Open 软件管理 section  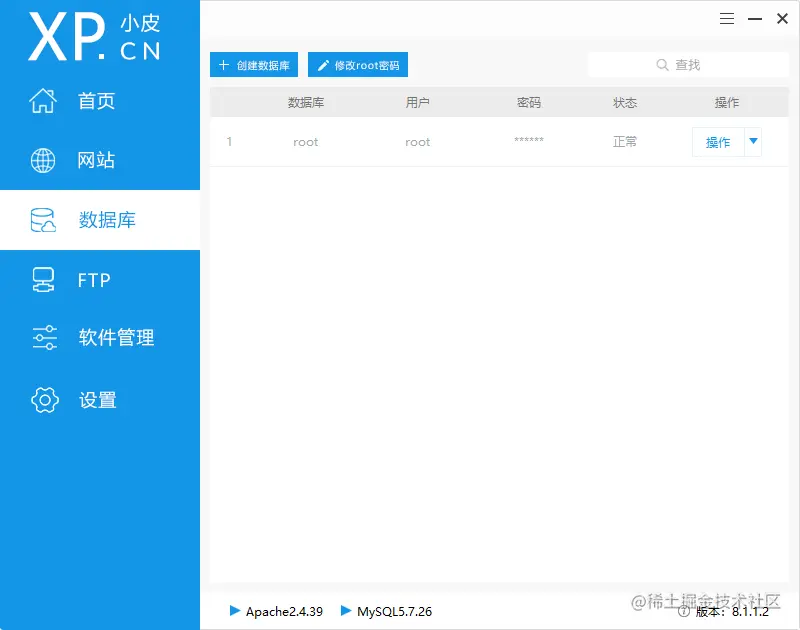[100, 337]
